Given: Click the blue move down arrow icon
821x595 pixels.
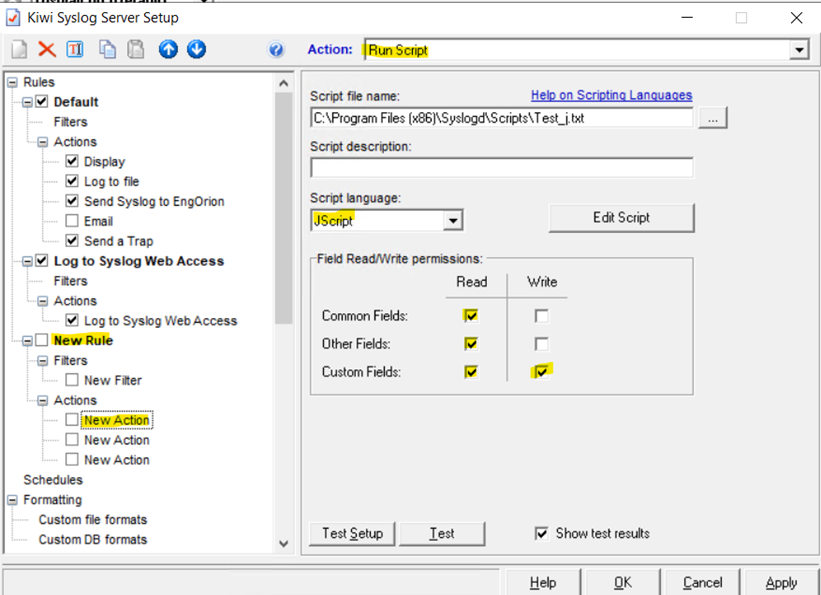Looking at the screenshot, I should (196, 49).
